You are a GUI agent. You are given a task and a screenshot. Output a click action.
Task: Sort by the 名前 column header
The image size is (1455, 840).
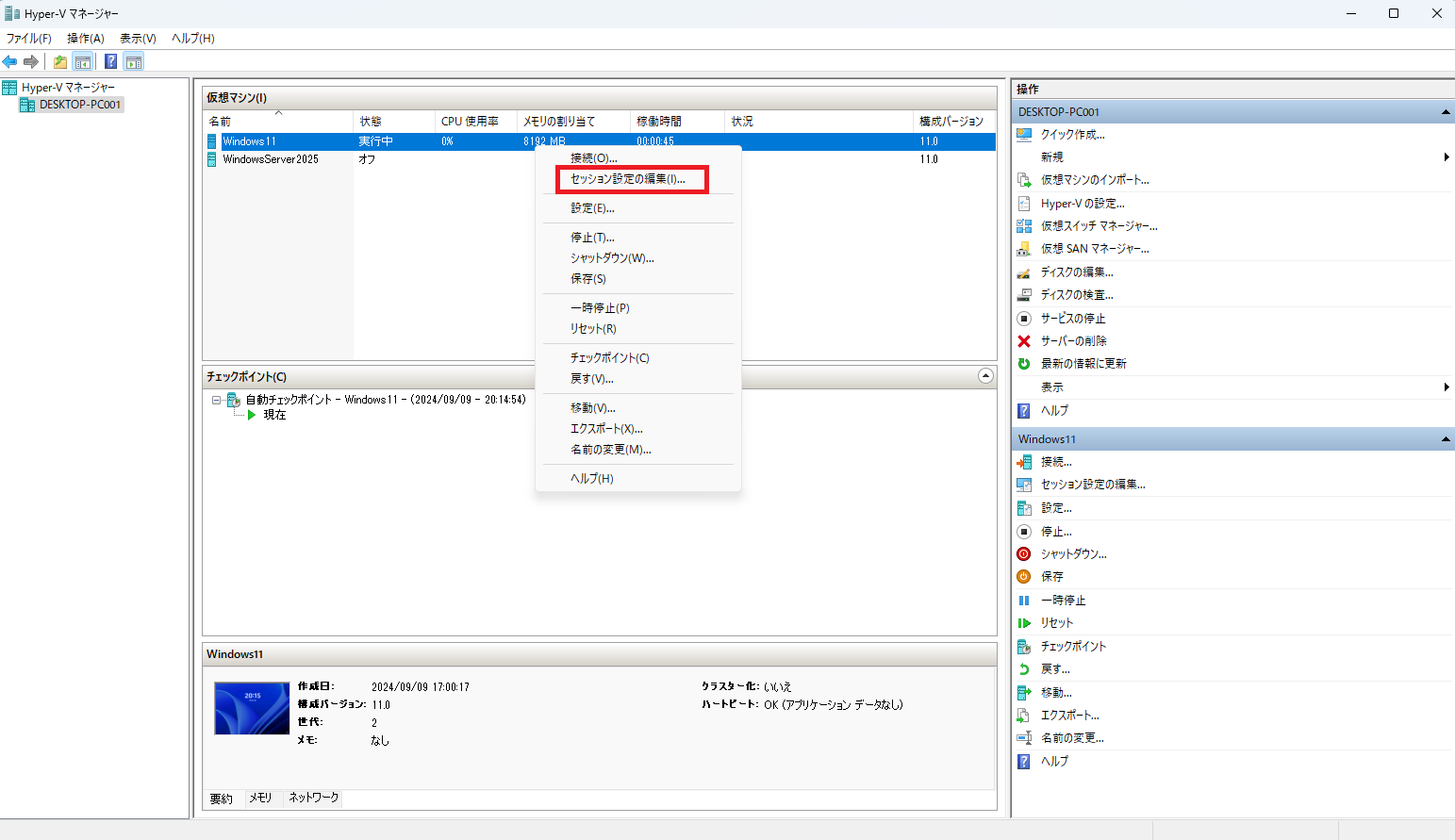pos(279,122)
